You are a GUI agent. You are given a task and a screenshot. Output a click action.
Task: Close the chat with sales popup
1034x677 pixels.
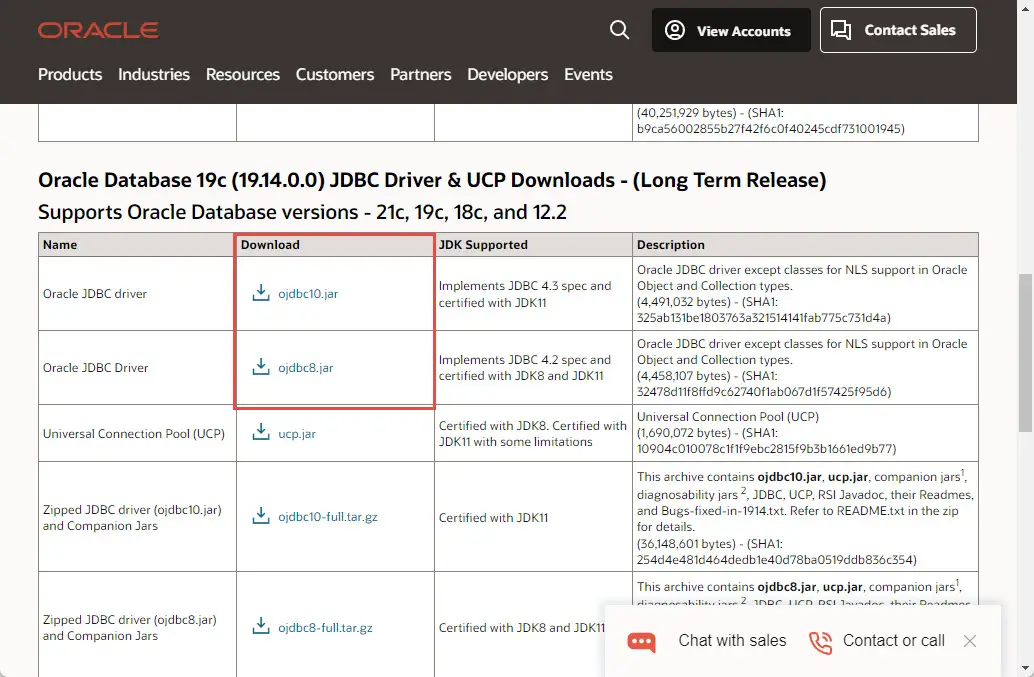coord(969,641)
